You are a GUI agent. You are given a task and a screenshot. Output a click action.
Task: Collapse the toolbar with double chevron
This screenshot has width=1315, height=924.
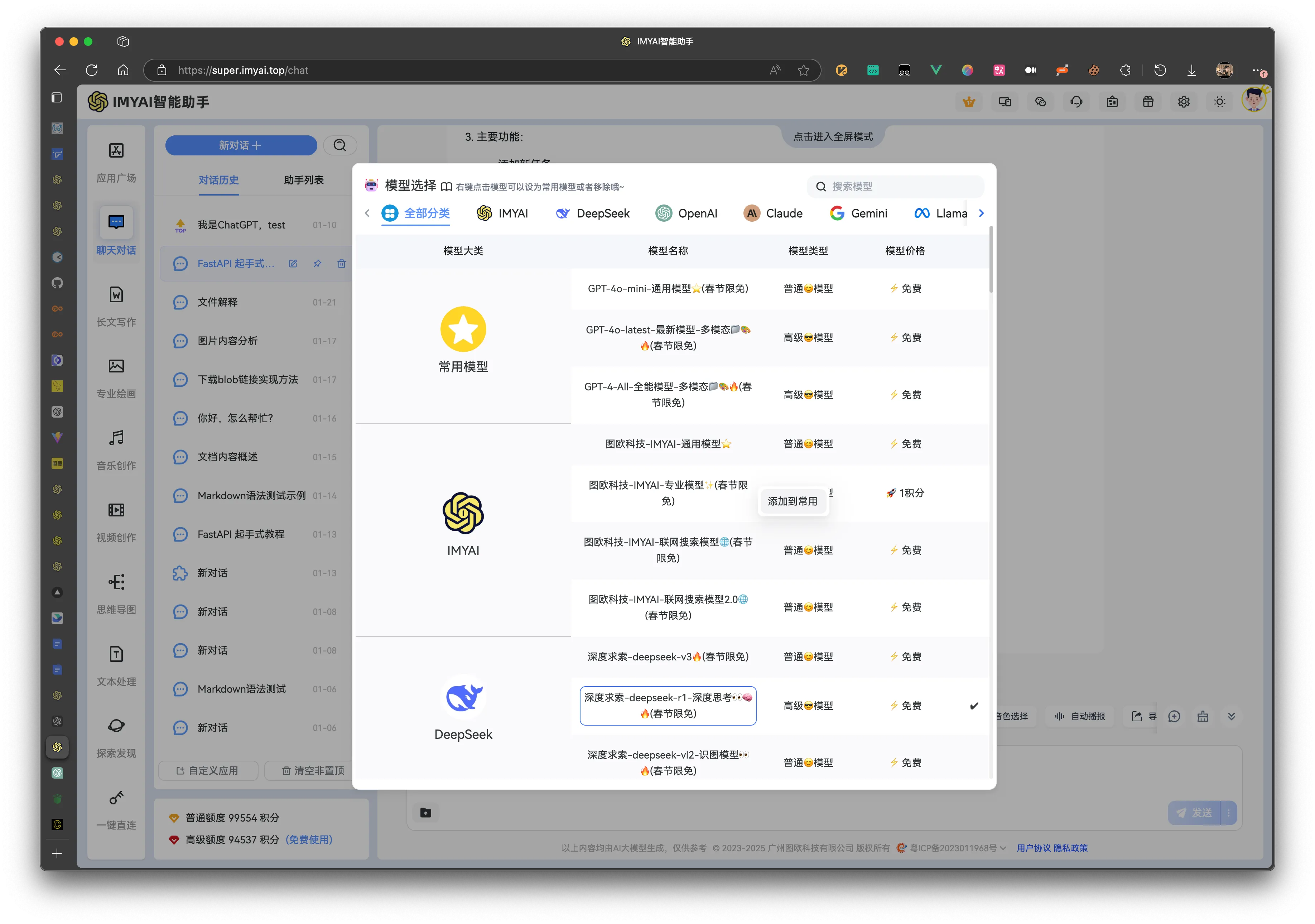point(1232,716)
